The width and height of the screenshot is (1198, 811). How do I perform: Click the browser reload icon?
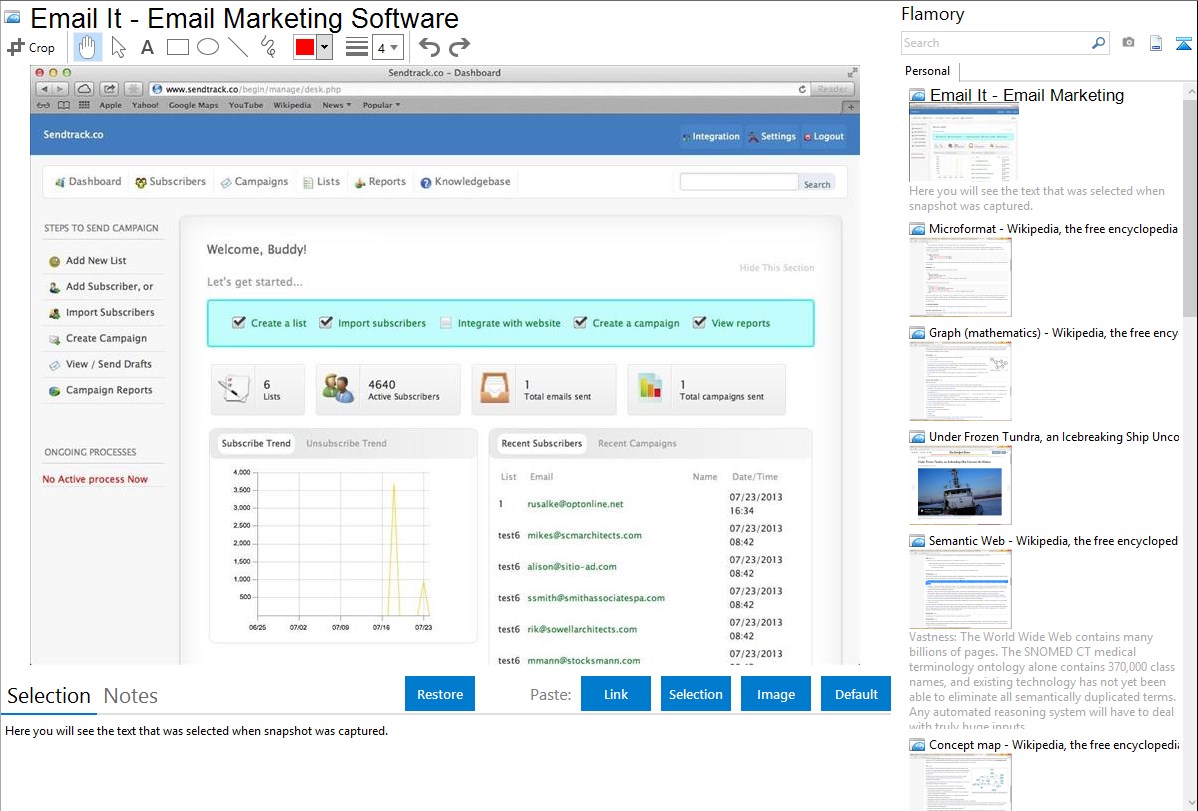click(x=802, y=89)
